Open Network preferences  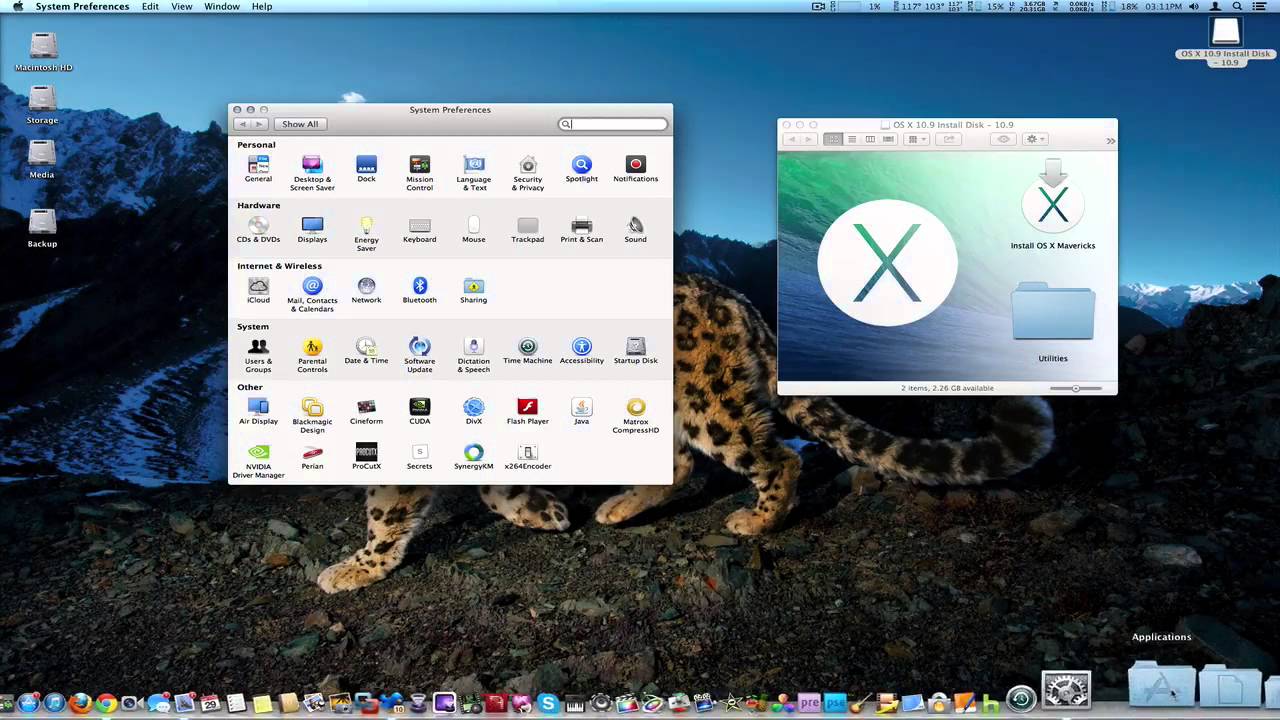[x=366, y=288]
